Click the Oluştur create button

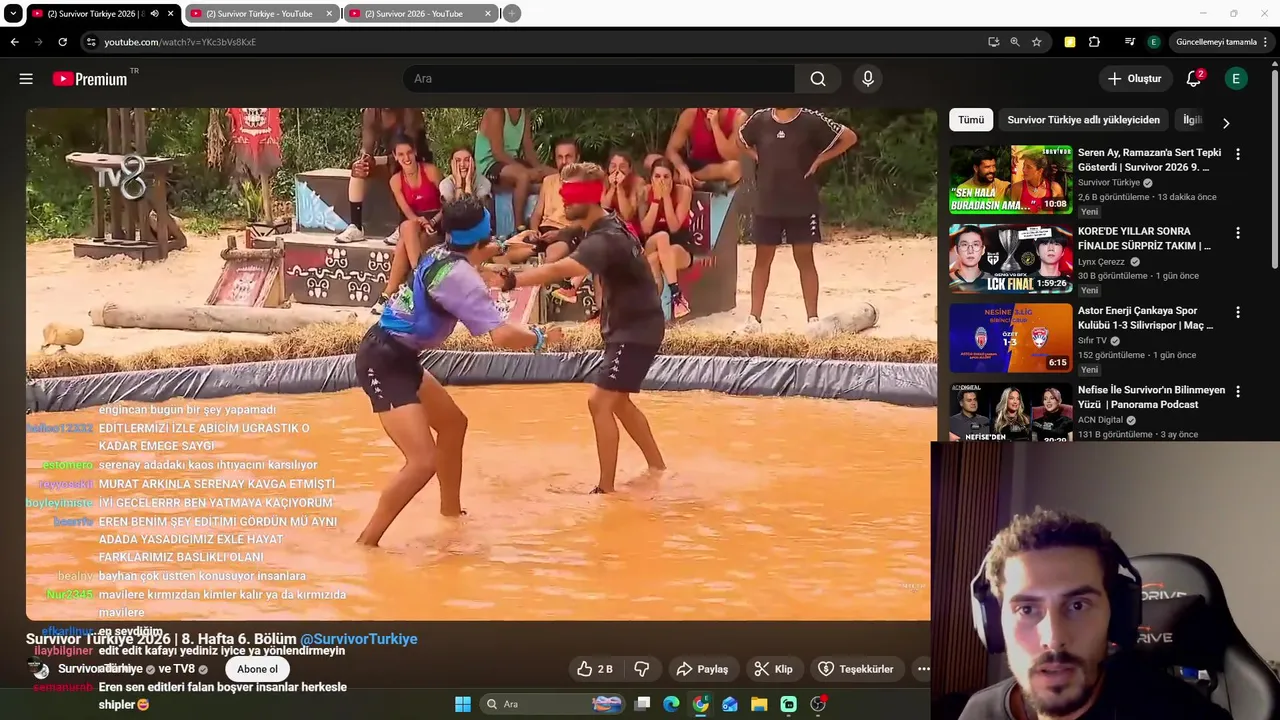(x=1135, y=79)
